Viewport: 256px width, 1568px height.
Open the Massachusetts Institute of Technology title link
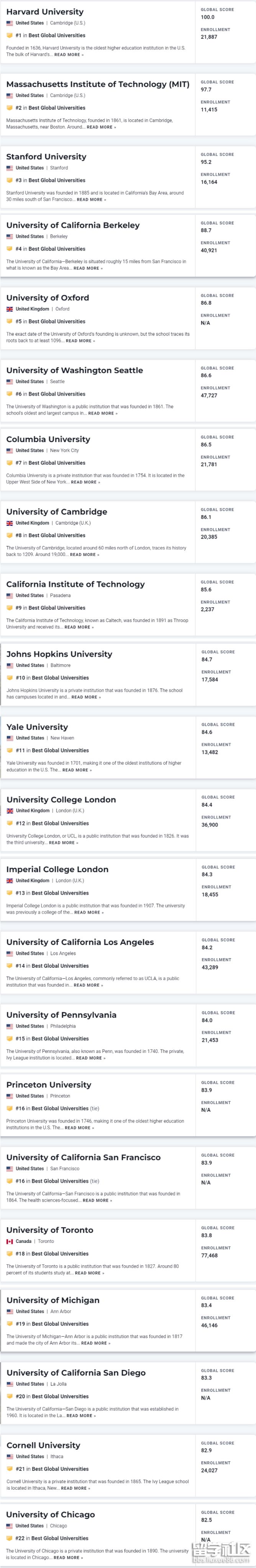[x=97, y=84]
